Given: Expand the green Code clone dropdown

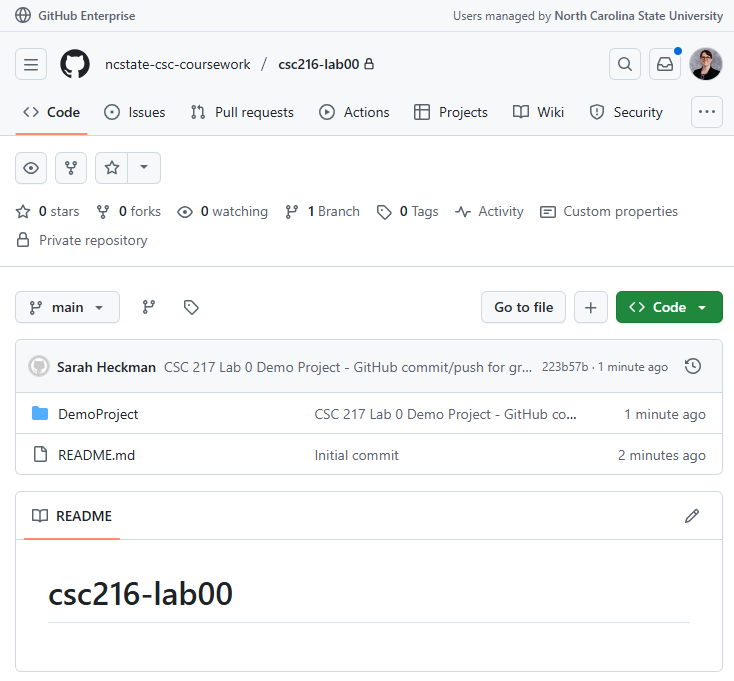Looking at the screenshot, I should (x=669, y=308).
